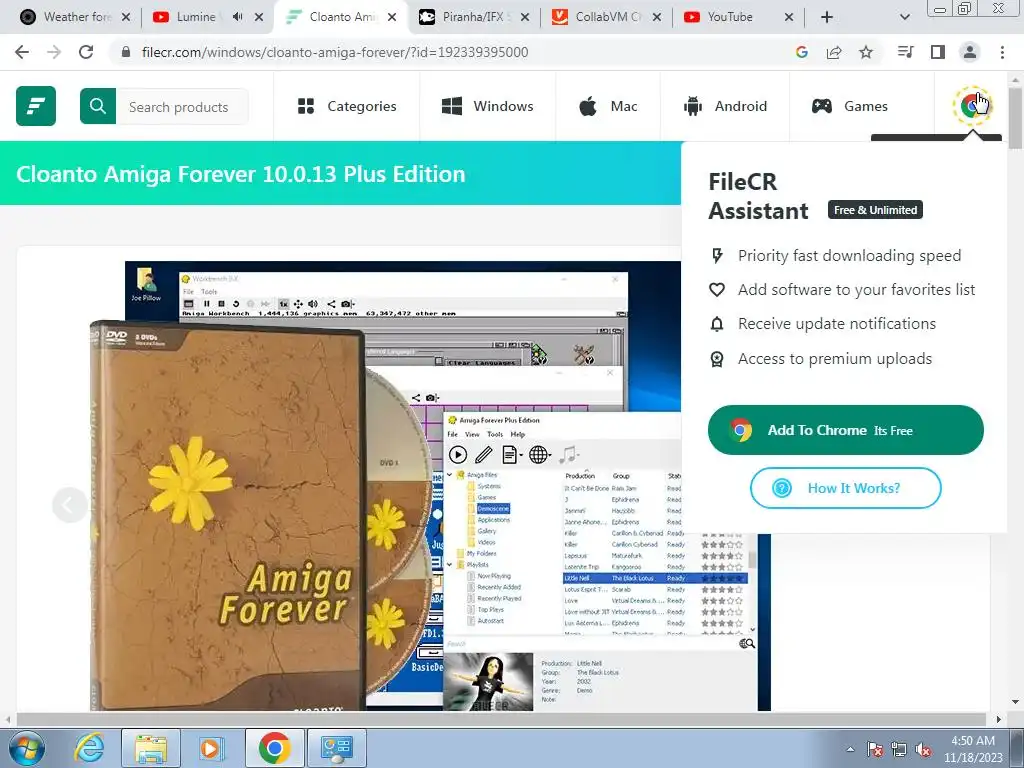The height and width of the screenshot is (768, 1024).
Task: Click Priority fast downloading speed text
Action: (x=849, y=255)
